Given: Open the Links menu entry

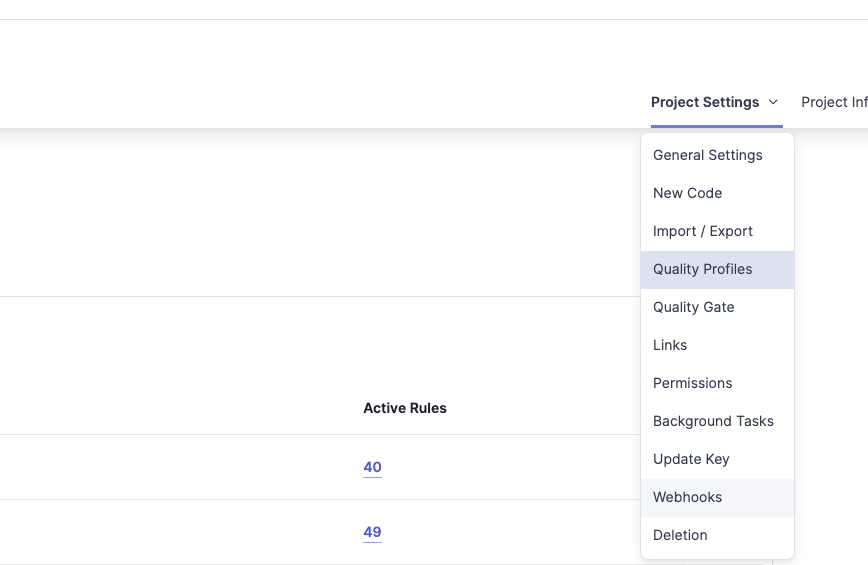Looking at the screenshot, I should [x=717, y=345].
